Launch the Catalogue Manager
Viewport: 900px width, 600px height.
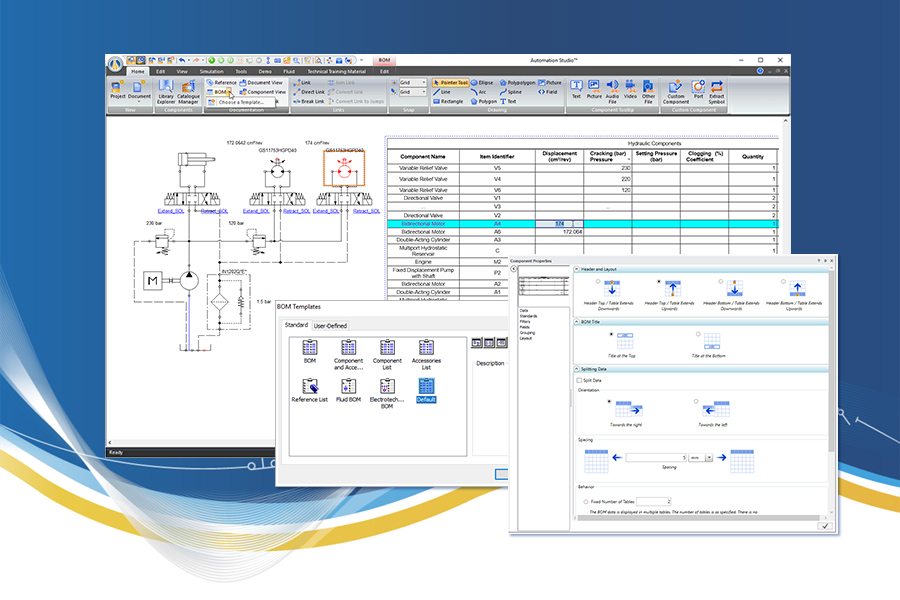pyautogui.click(x=188, y=92)
